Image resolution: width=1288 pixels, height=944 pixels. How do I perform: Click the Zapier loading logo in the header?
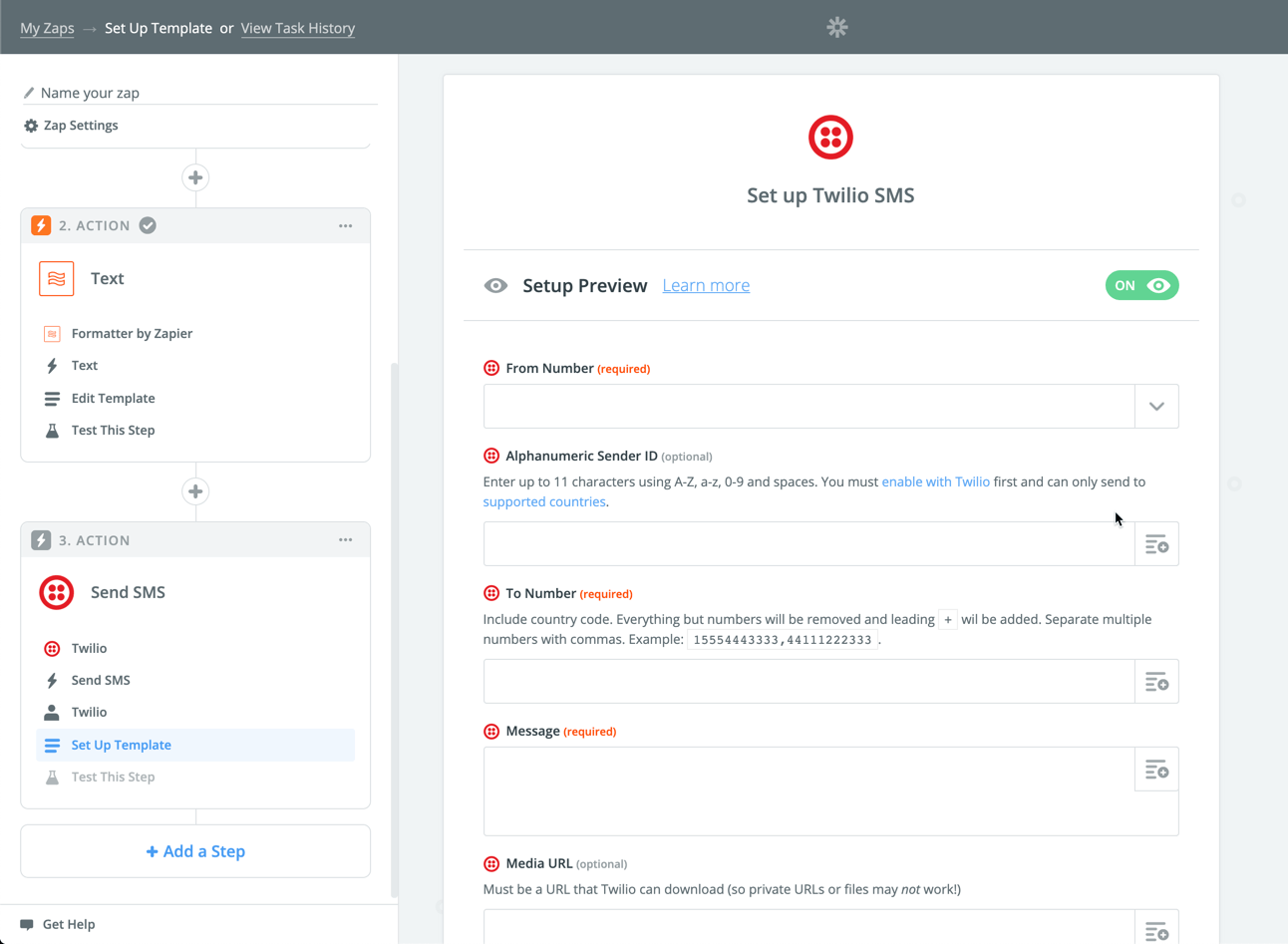click(x=837, y=28)
